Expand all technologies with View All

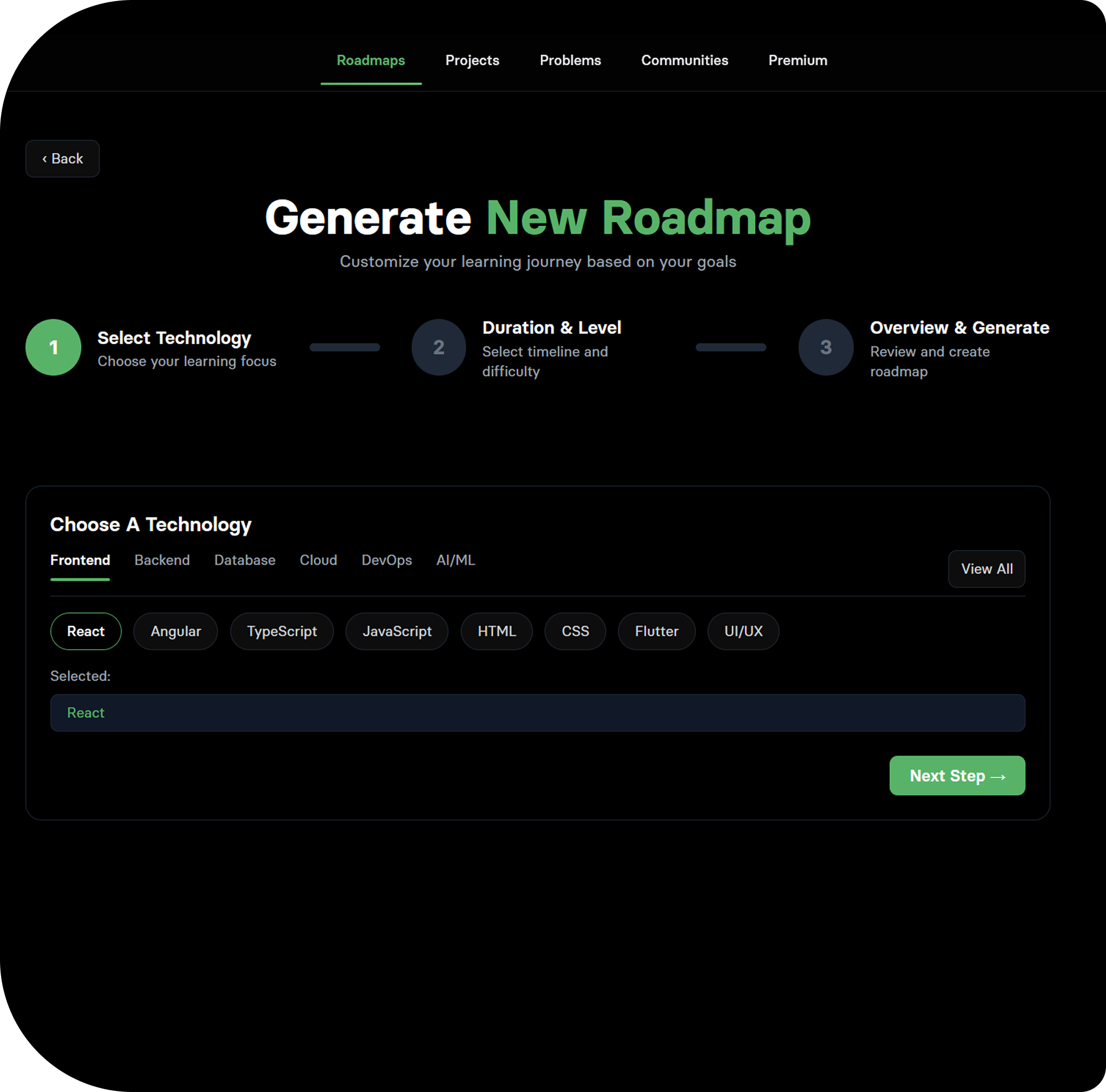(986, 568)
